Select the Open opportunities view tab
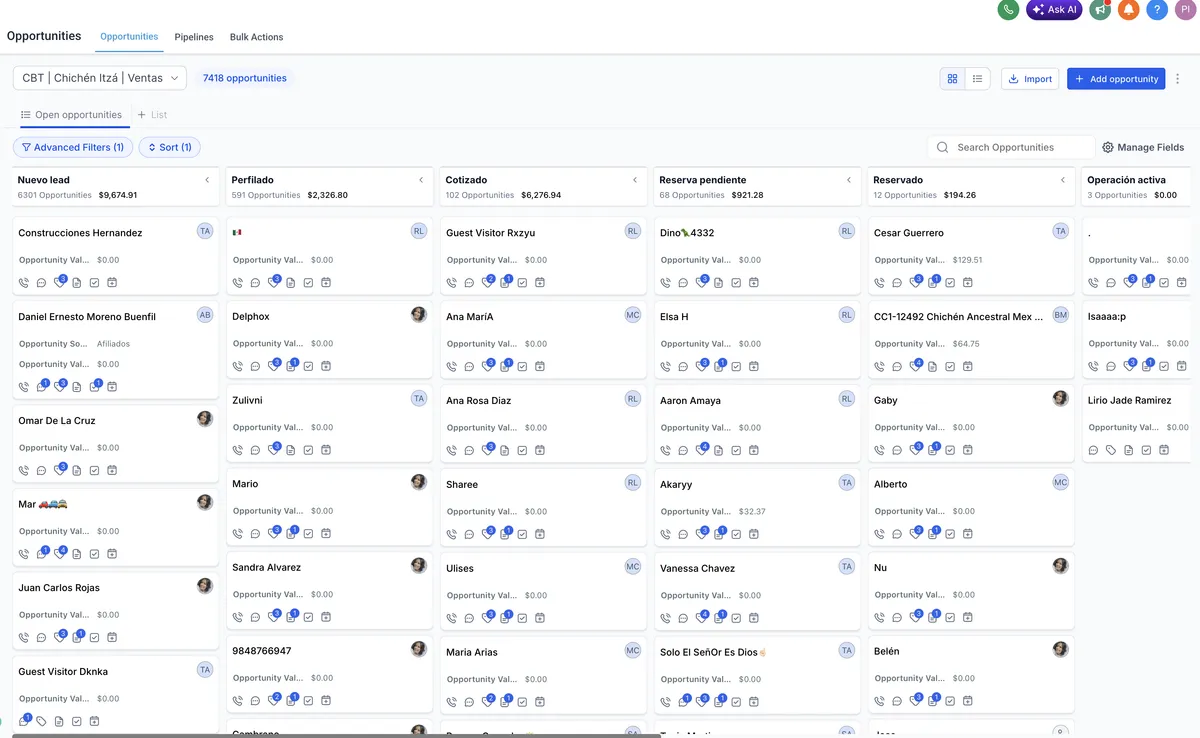The height and width of the screenshot is (738, 1200). tap(71, 115)
